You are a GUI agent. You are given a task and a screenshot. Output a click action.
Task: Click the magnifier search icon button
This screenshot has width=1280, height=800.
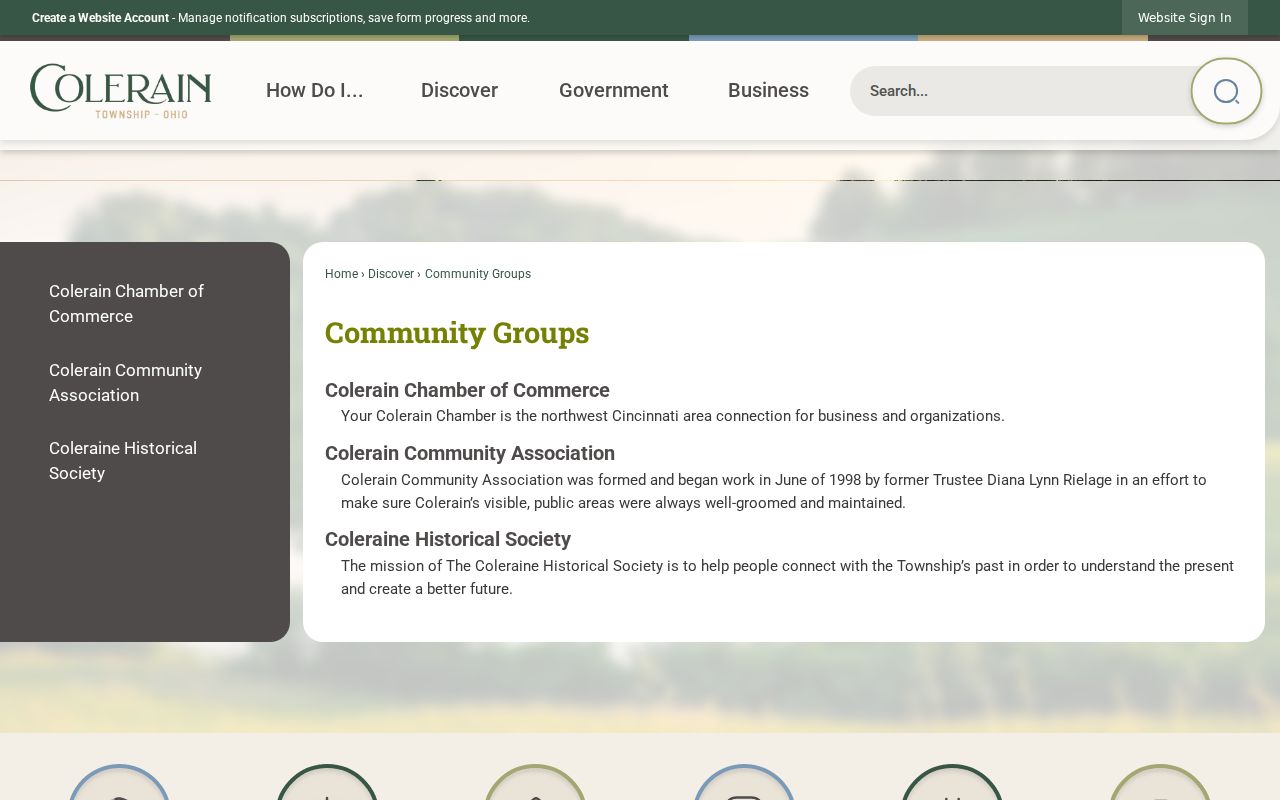[1226, 91]
